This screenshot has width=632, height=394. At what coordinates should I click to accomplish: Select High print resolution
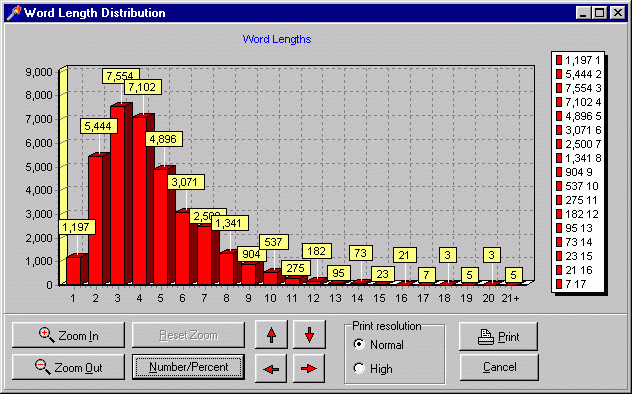(373, 368)
